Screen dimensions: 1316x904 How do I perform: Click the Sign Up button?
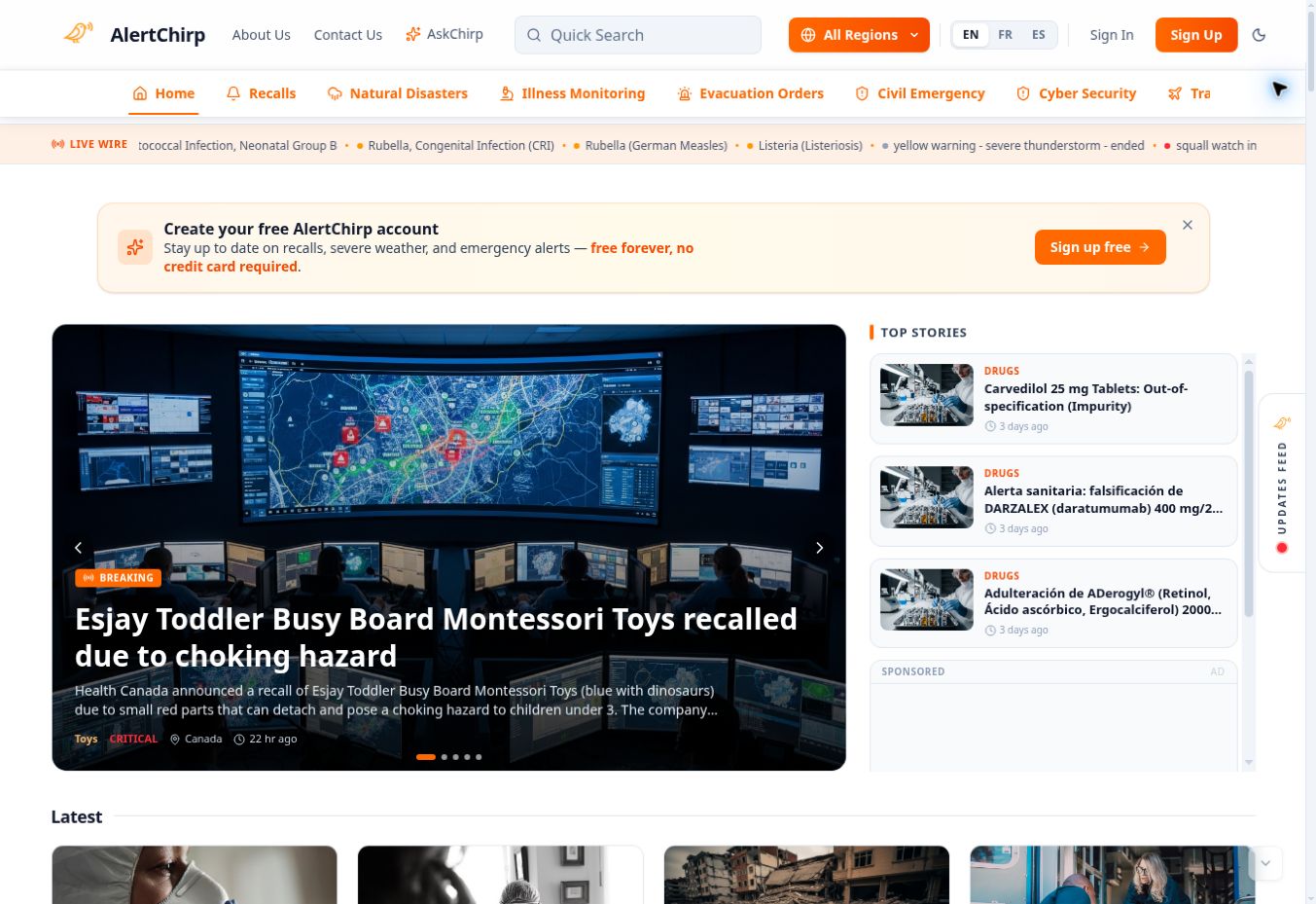coord(1195,35)
